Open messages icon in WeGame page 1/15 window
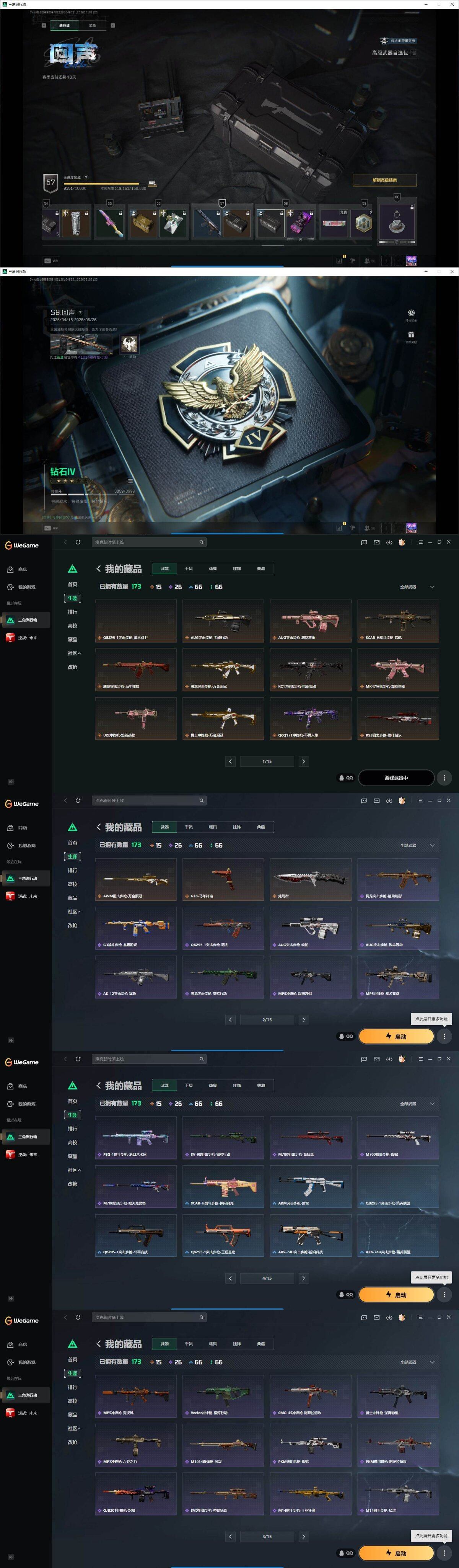This screenshot has height=1568, width=459. click(x=363, y=542)
